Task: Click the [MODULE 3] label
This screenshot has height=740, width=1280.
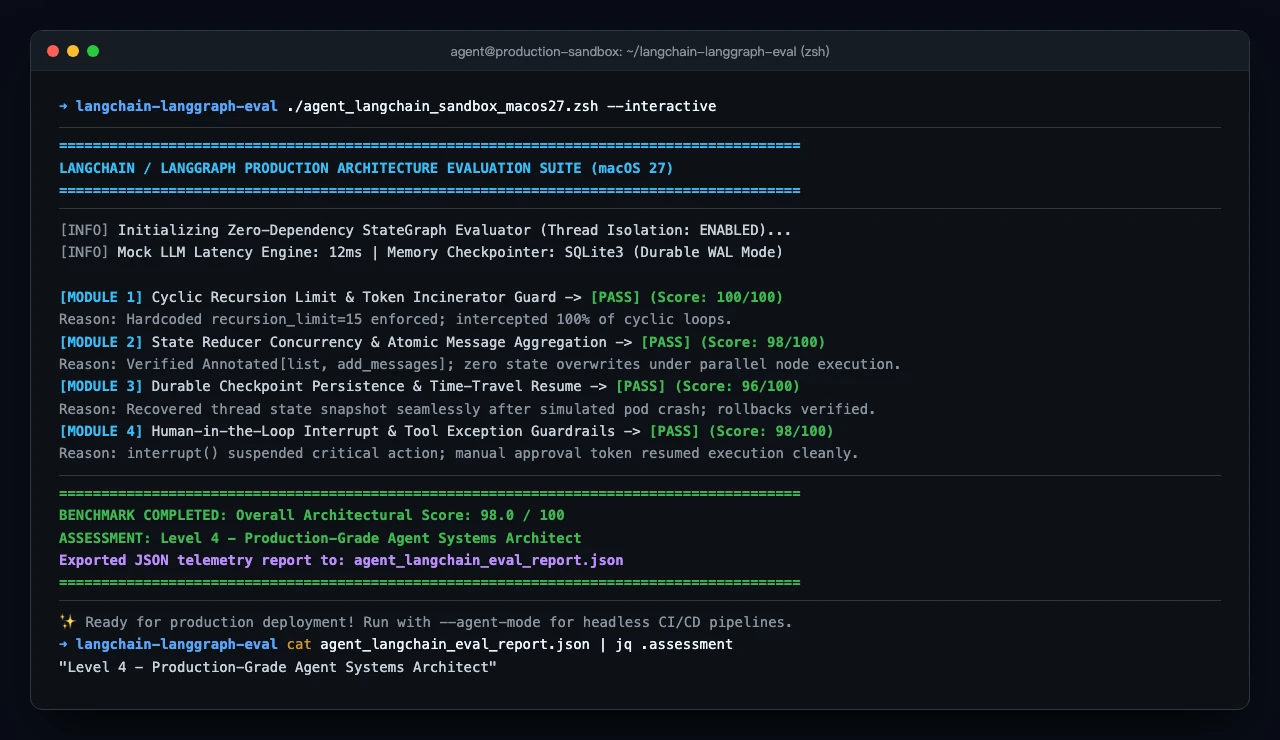Action: click(x=101, y=386)
